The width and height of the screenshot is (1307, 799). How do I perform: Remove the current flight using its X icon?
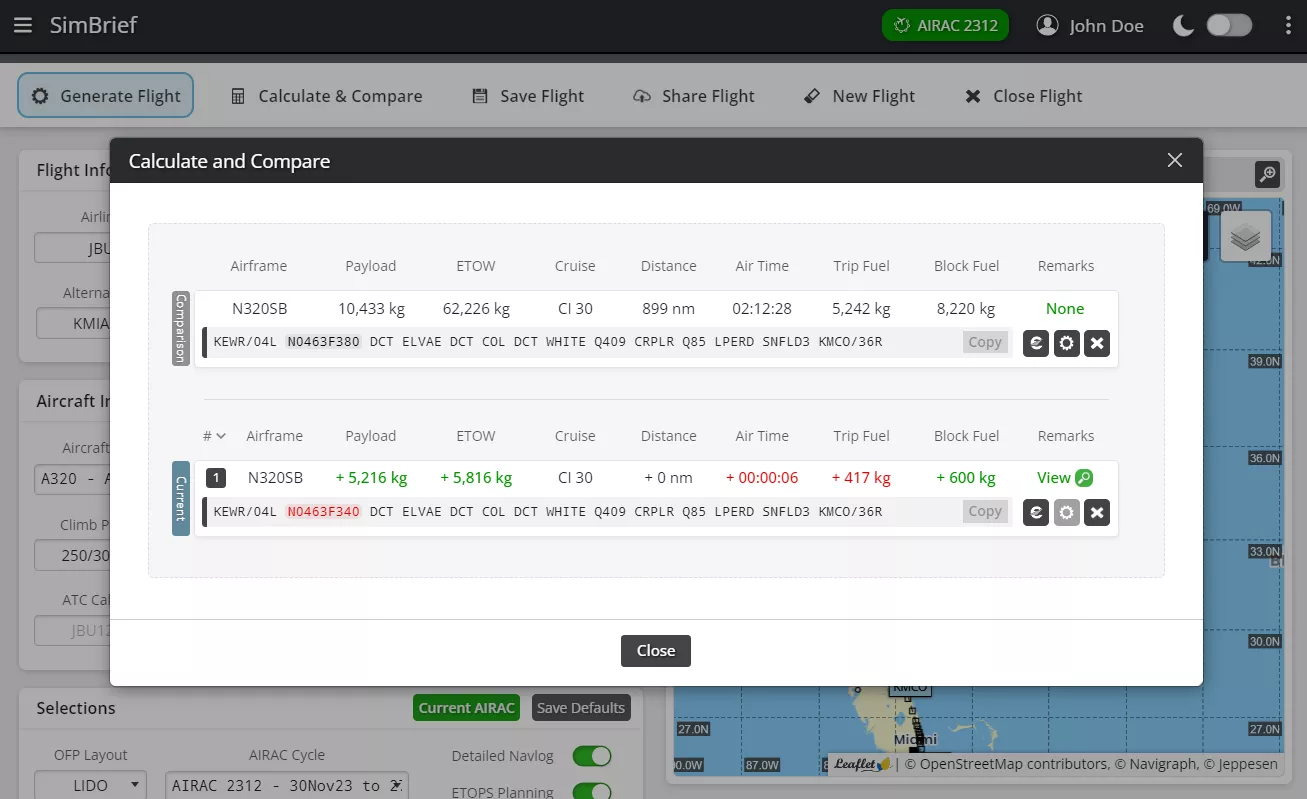pos(1097,512)
